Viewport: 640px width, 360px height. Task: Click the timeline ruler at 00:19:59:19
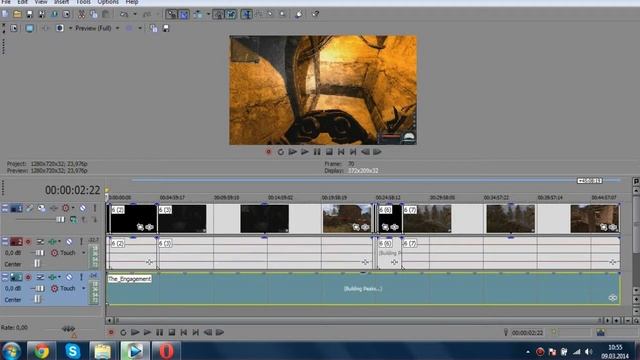(x=334, y=198)
